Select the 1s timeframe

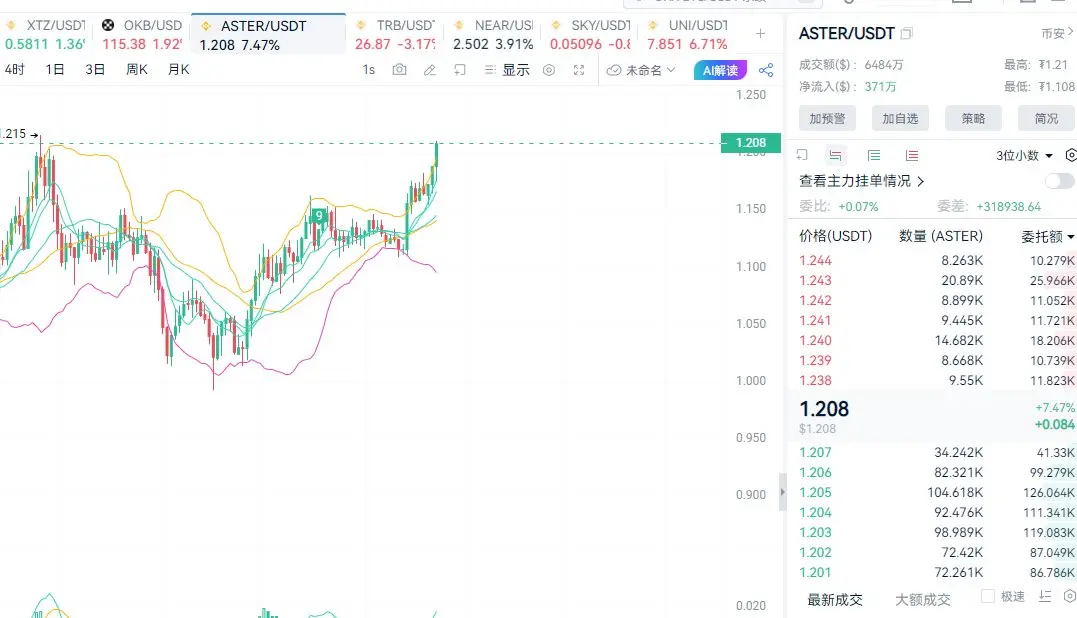pyautogui.click(x=369, y=69)
